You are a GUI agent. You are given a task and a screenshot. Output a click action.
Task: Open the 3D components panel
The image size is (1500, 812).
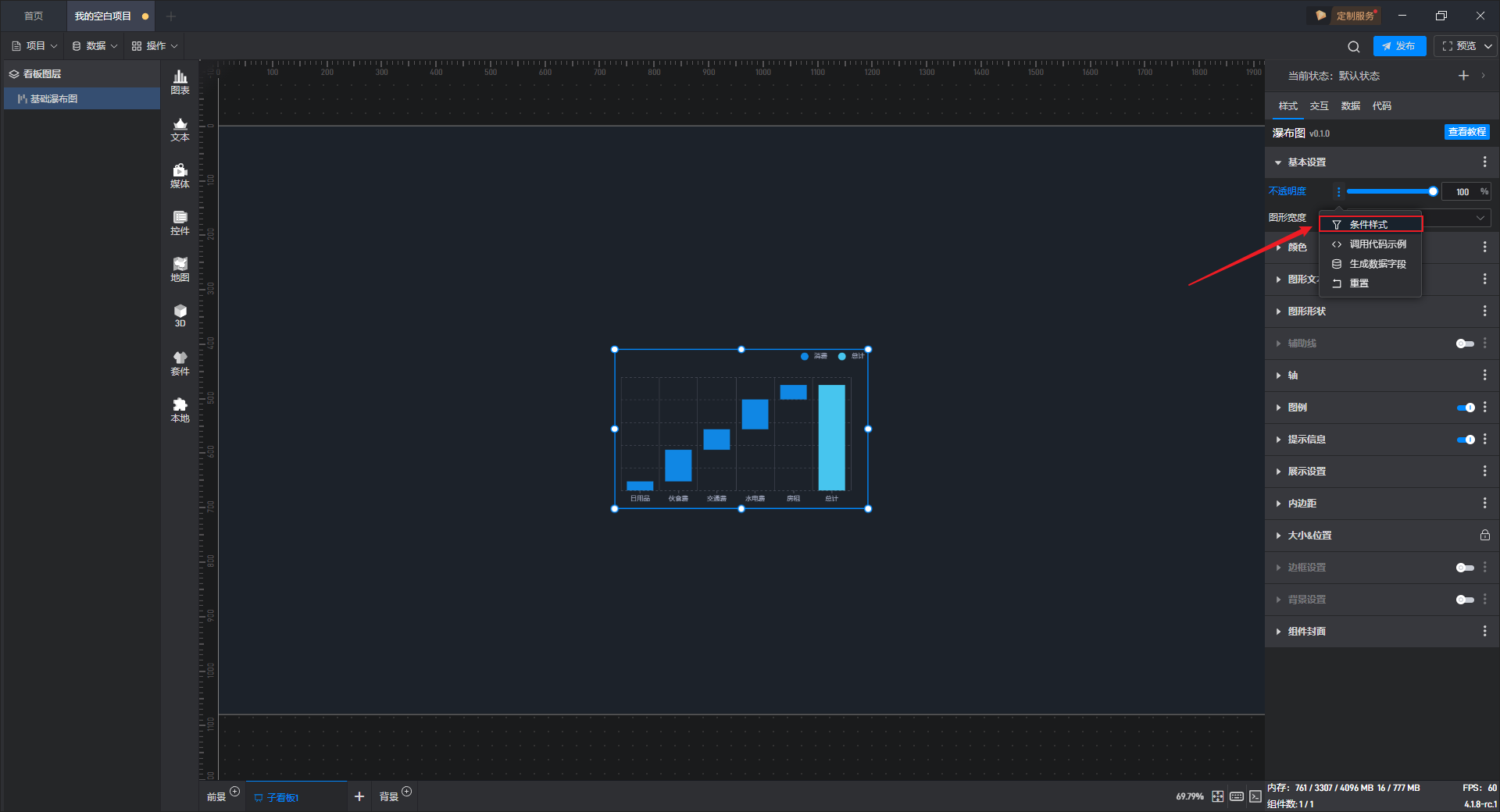point(180,315)
